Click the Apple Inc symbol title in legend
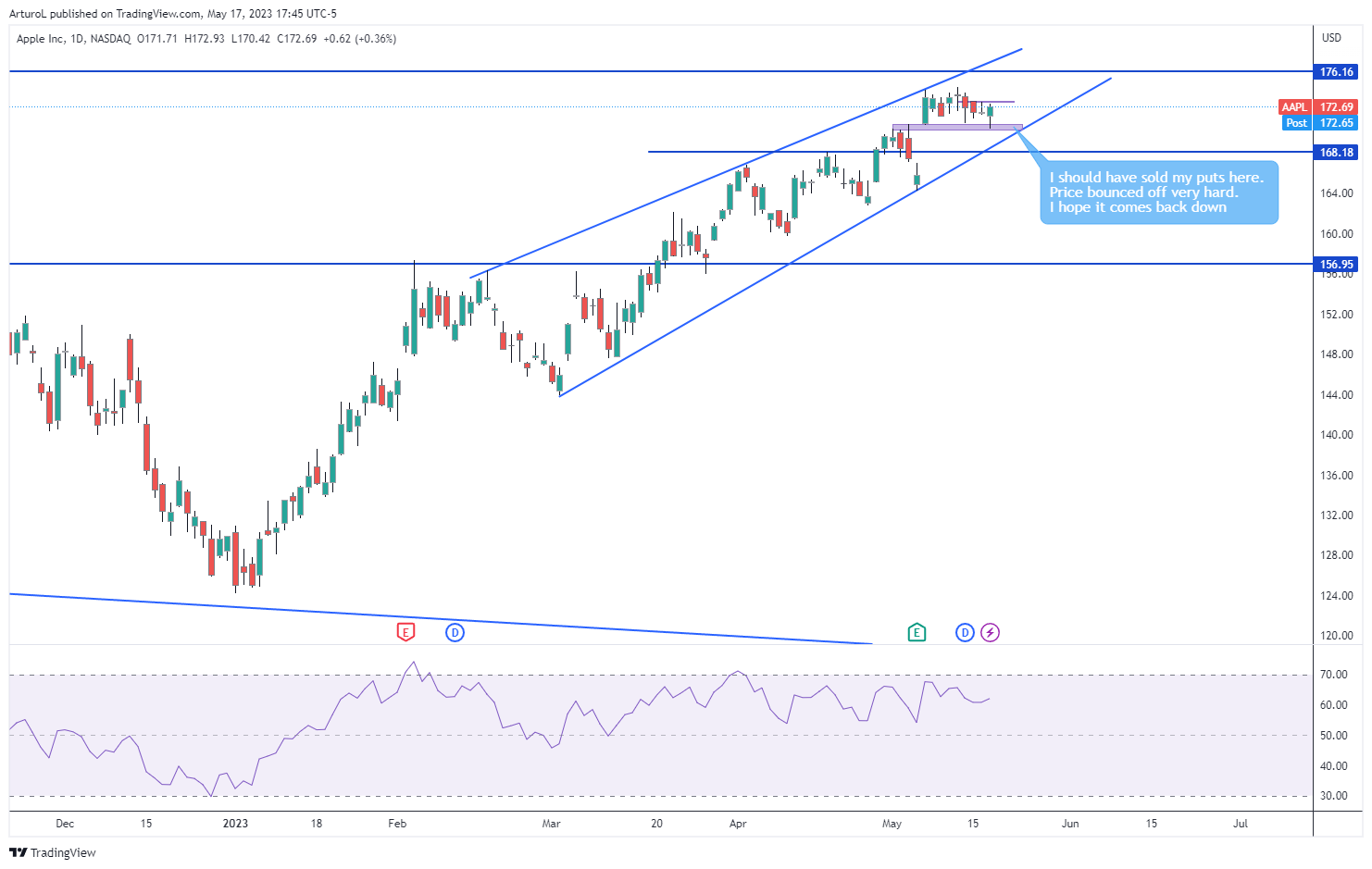The image size is (1372, 869). (x=41, y=39)
